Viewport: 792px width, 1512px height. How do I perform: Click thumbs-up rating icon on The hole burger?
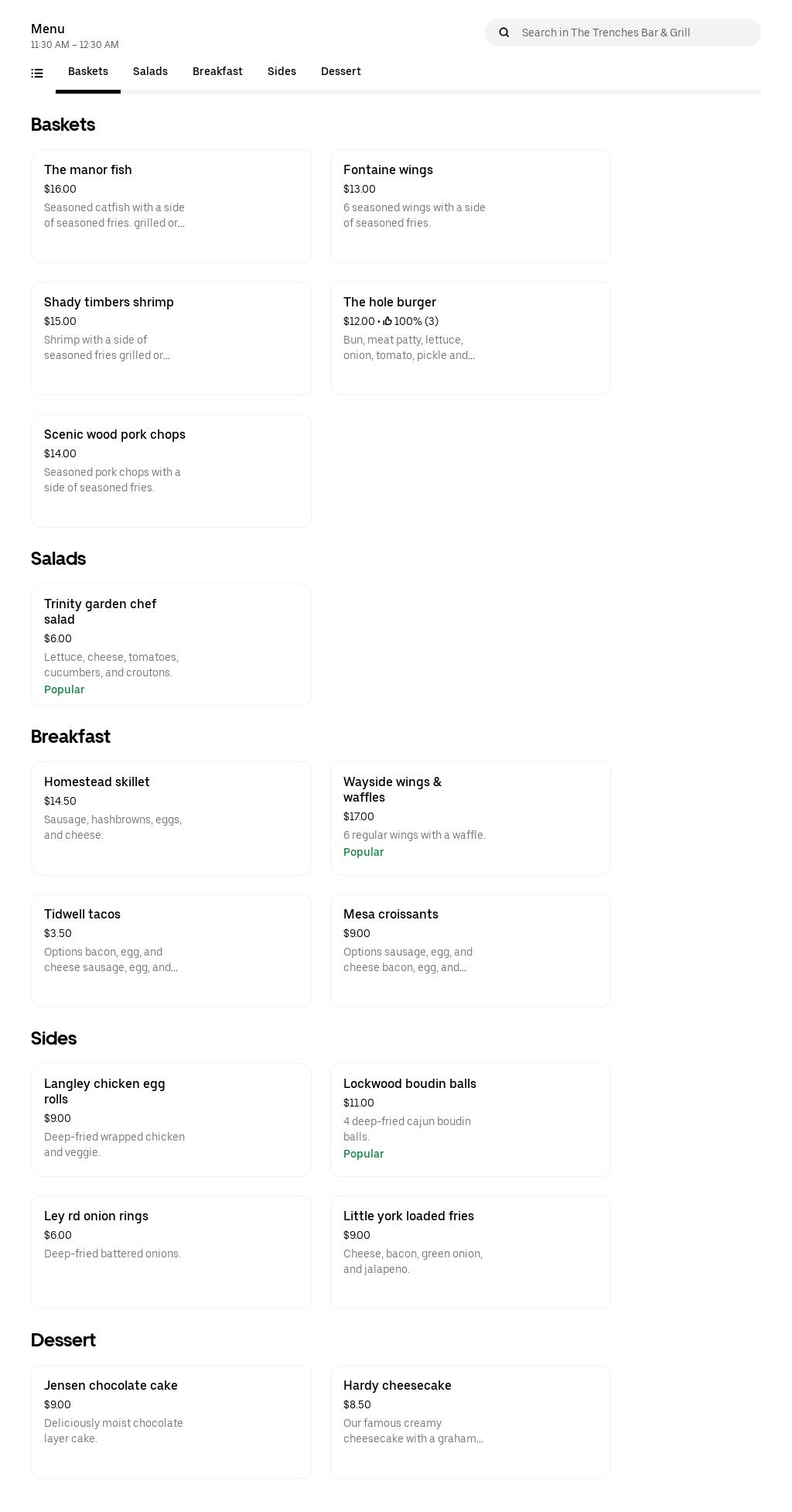coord(387,321)
